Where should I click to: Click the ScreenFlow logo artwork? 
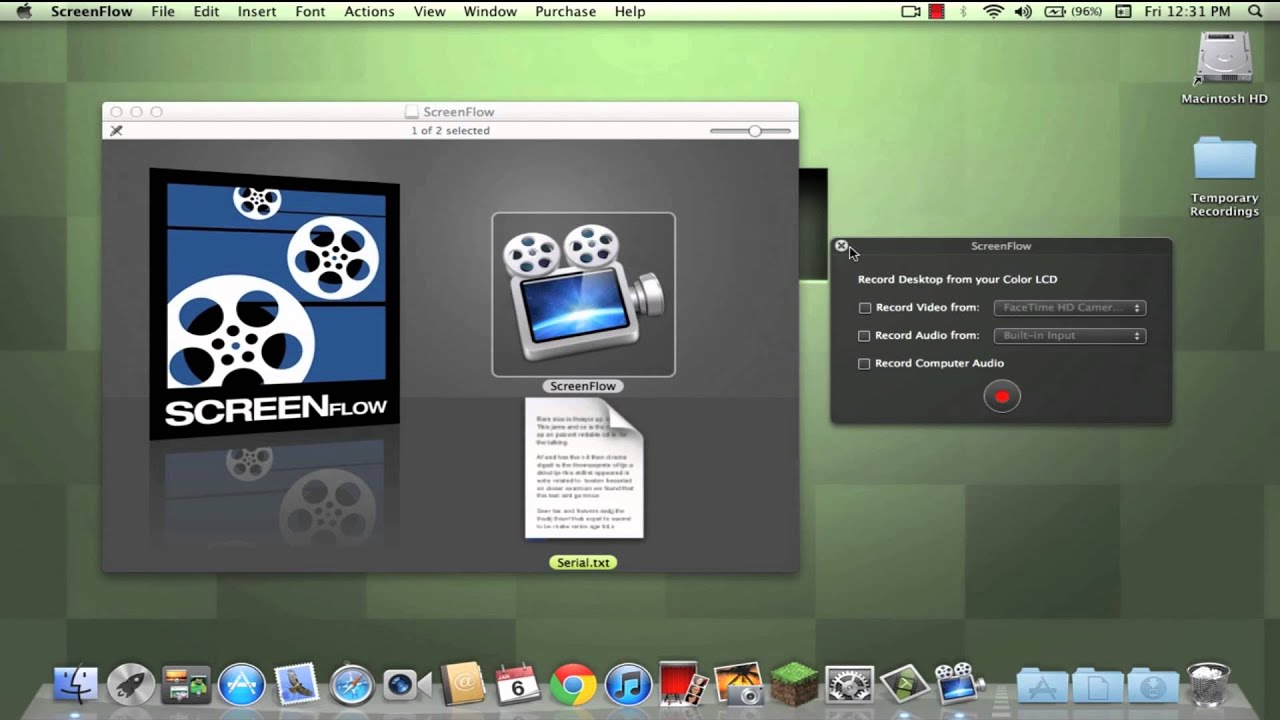[274, 303]
